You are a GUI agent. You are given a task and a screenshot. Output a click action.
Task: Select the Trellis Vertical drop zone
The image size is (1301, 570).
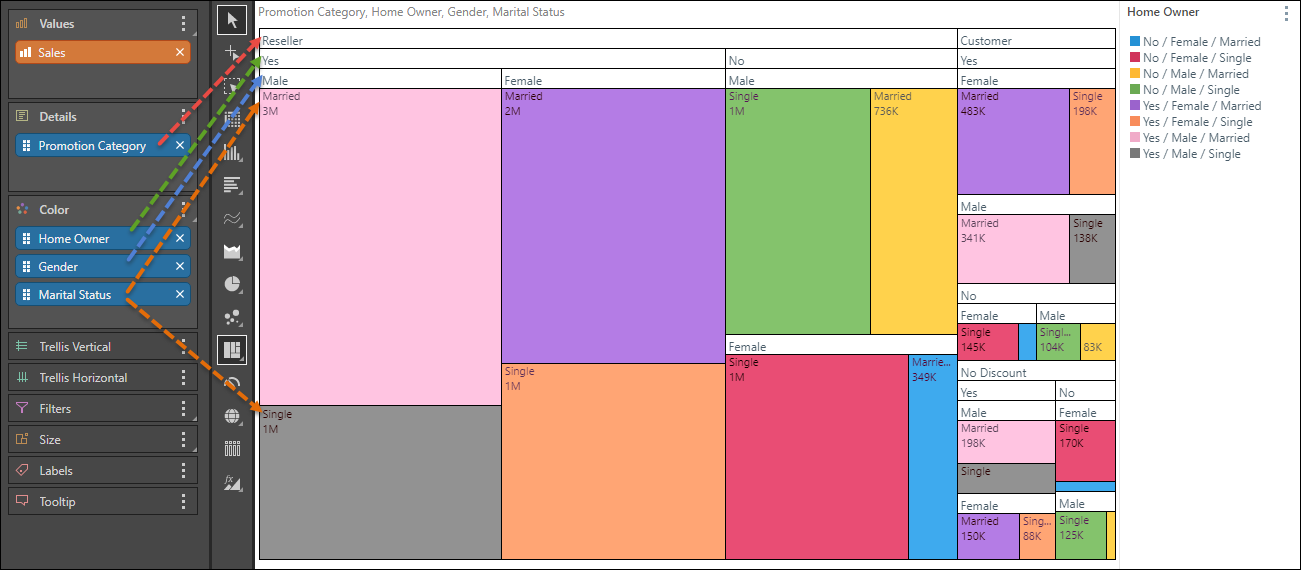click(x=90, y=347)
